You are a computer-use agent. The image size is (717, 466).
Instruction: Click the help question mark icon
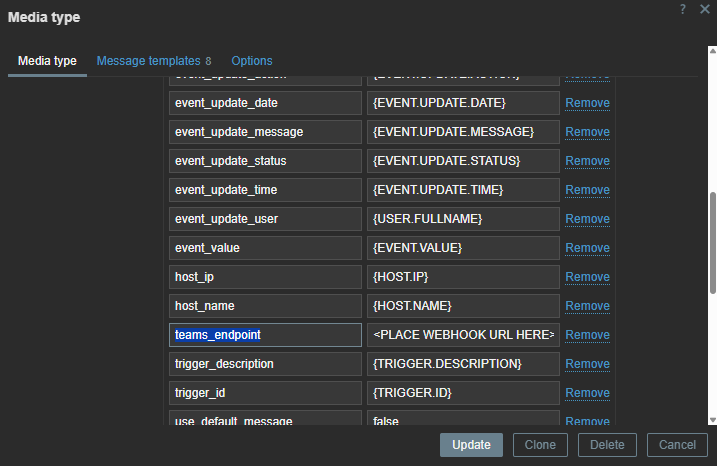[682, 9]
